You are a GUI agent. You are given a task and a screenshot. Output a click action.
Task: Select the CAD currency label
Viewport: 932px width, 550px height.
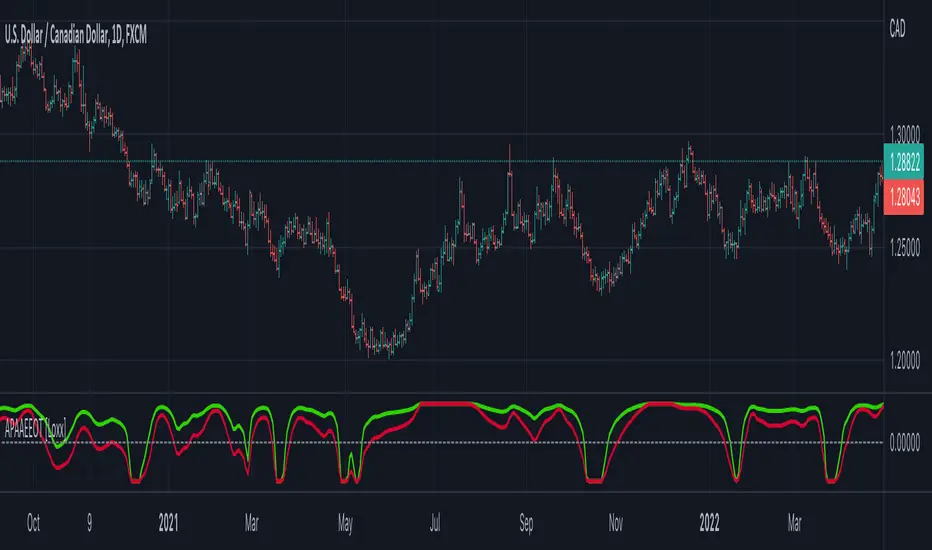897,29
